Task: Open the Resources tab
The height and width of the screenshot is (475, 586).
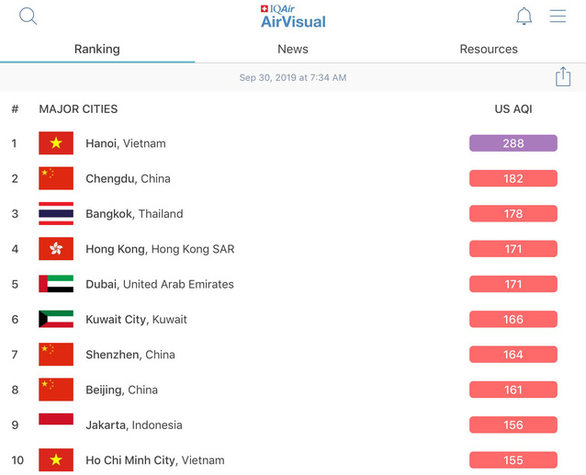Action: (488, 49)
